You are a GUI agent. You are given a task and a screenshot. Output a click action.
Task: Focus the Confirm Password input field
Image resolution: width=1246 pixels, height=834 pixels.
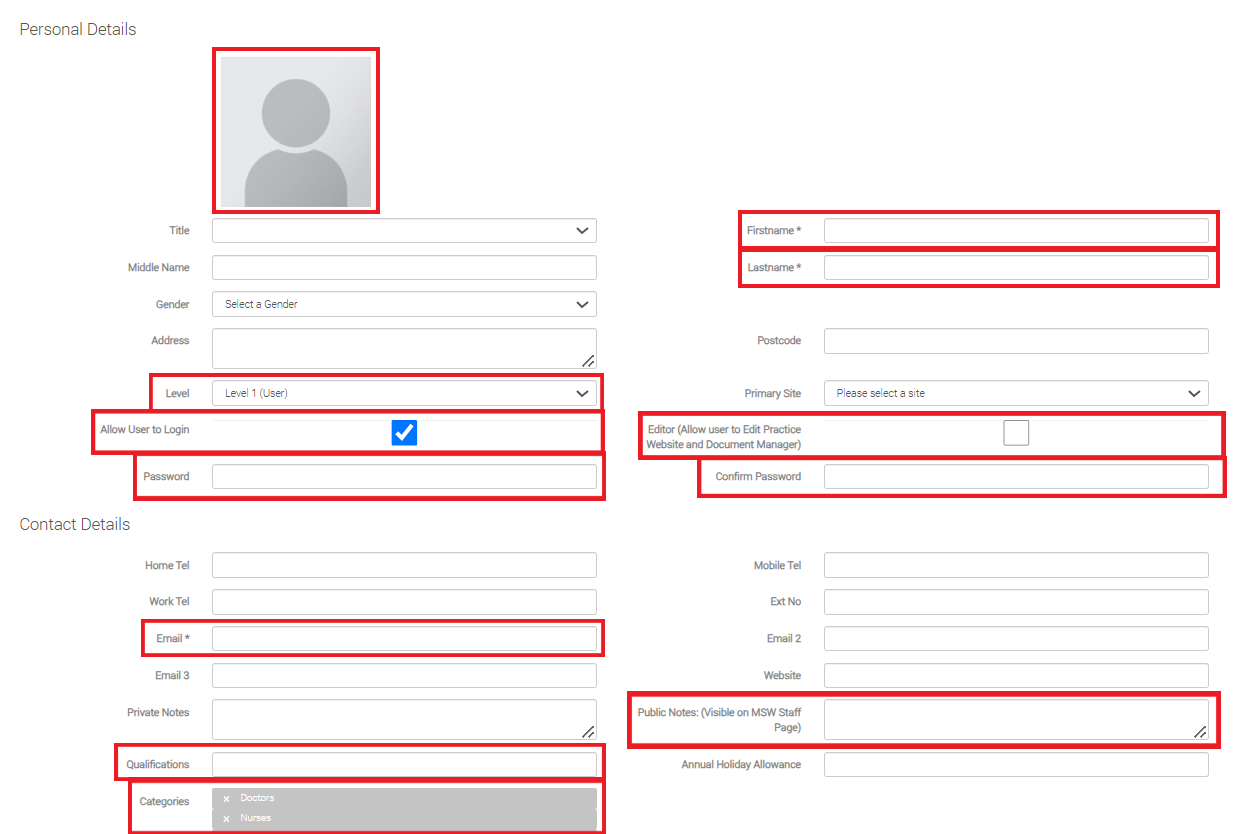click(1016, 476)
